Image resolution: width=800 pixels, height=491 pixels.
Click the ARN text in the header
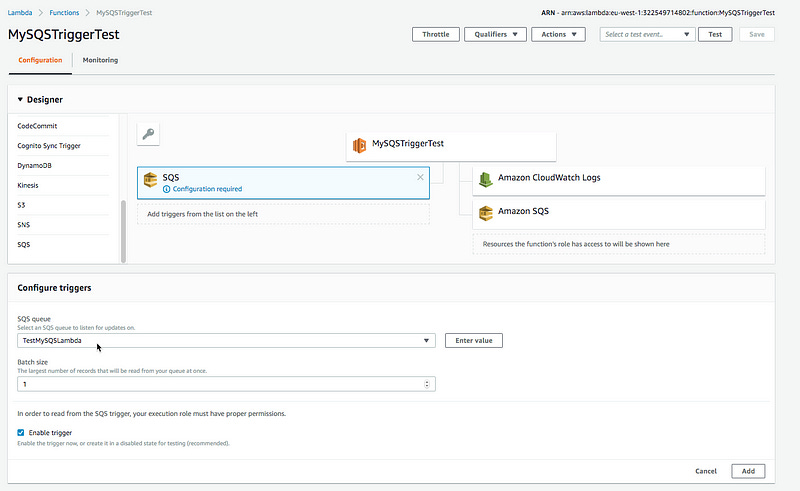[658, 13]
